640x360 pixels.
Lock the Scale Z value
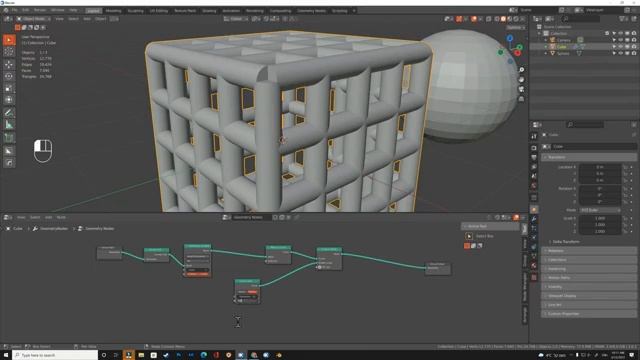625,231
